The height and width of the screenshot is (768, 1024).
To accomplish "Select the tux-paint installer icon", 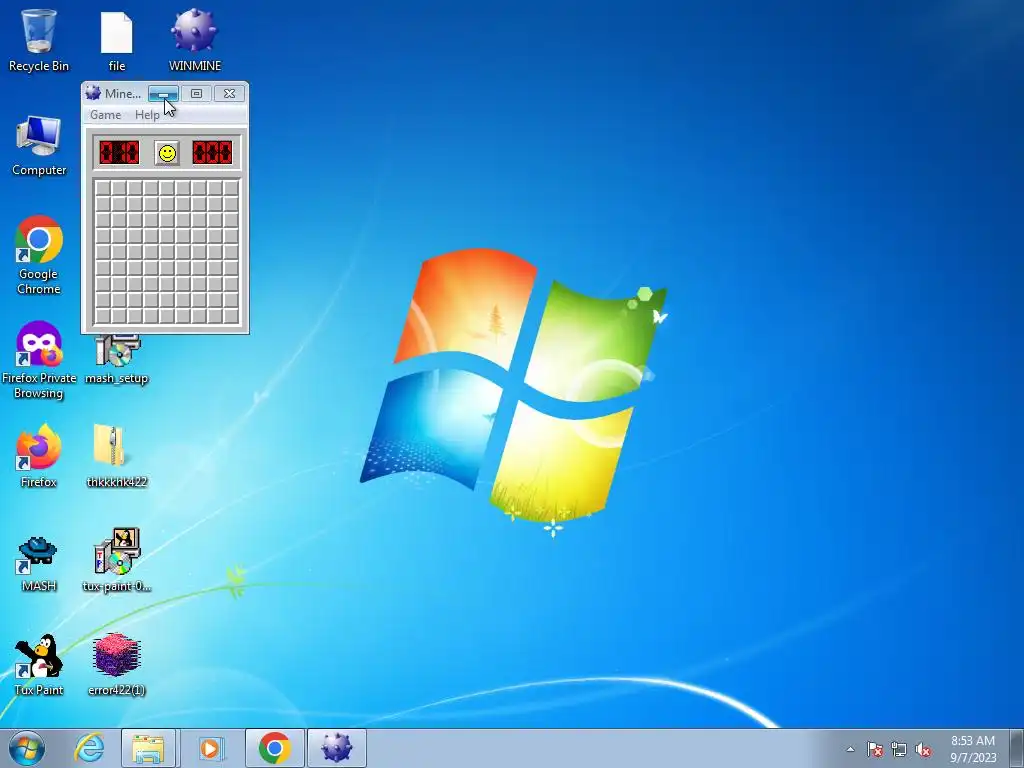I will [x=116, y=560].
